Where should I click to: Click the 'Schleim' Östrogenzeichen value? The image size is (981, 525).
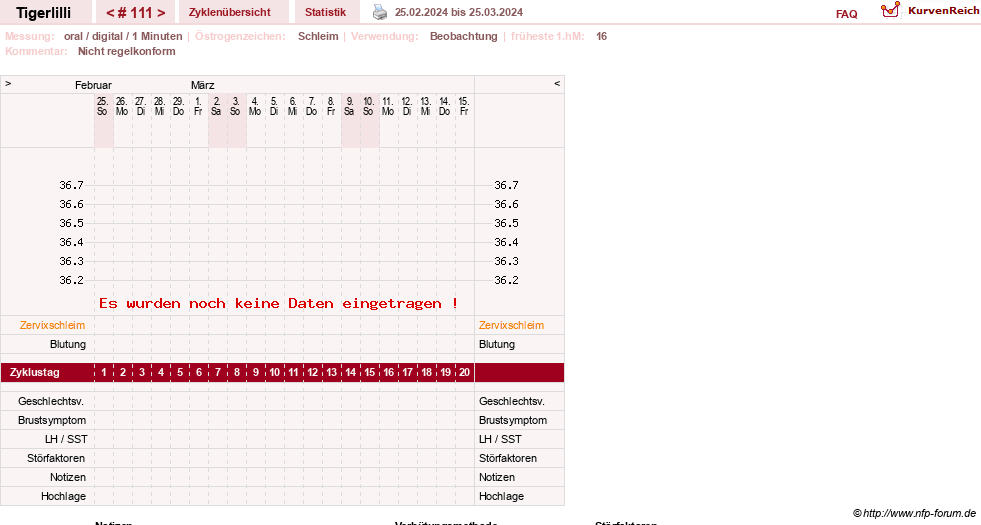(x=318, y=36)
